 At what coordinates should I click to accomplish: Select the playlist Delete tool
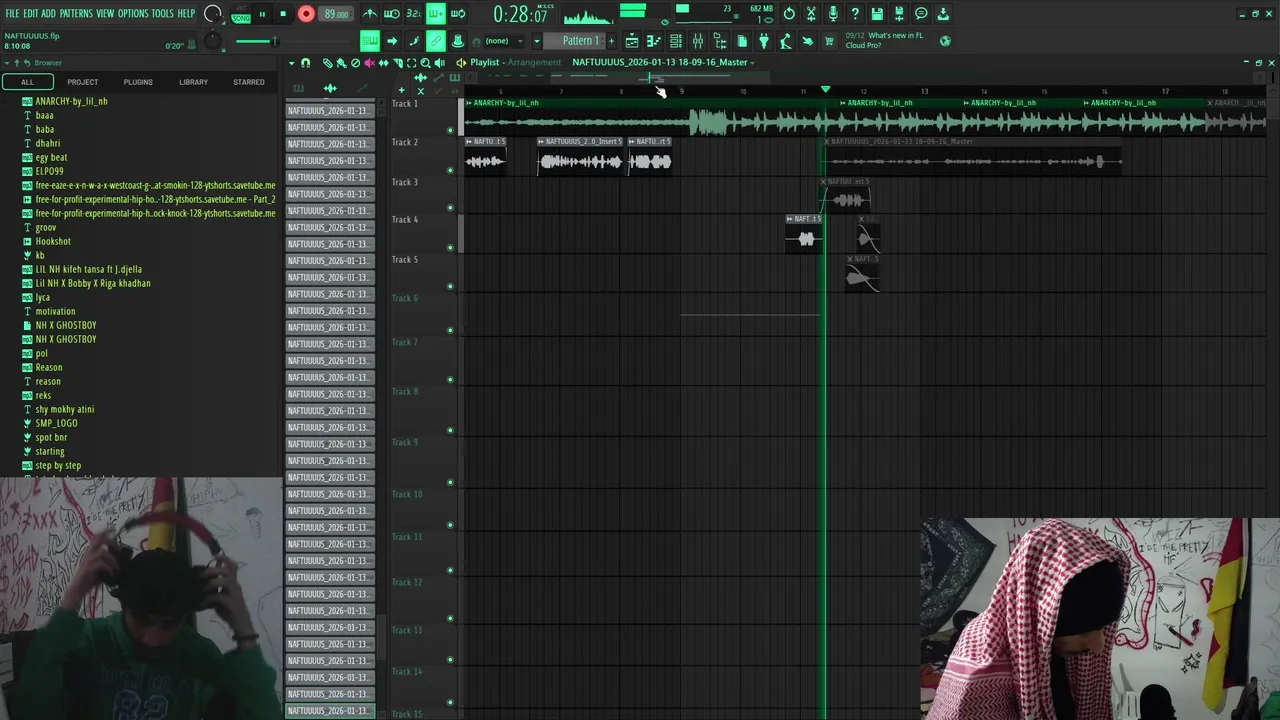(x=355, y=63)
